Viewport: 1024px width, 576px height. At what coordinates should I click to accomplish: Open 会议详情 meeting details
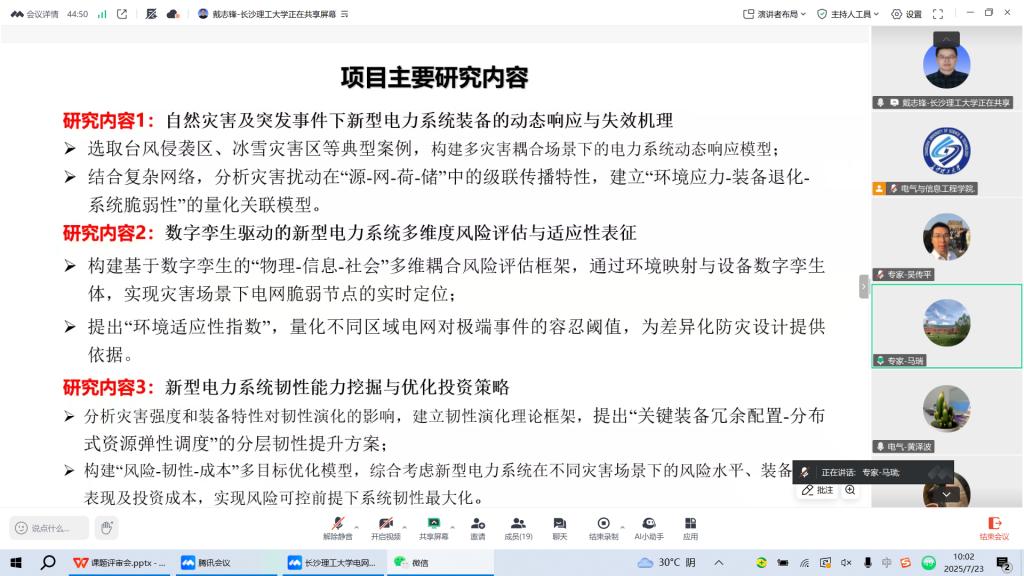pos(34,14)
